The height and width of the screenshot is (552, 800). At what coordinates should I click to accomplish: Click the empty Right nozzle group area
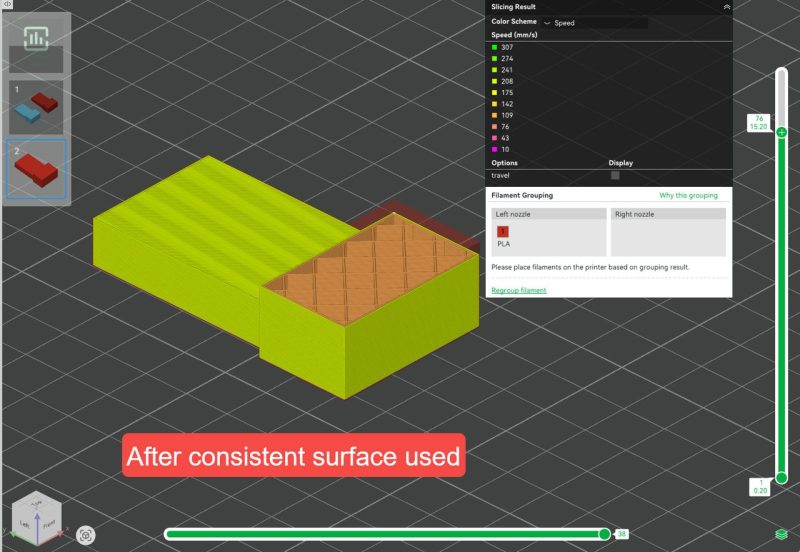pyautogui.click(x=668, y=238)
